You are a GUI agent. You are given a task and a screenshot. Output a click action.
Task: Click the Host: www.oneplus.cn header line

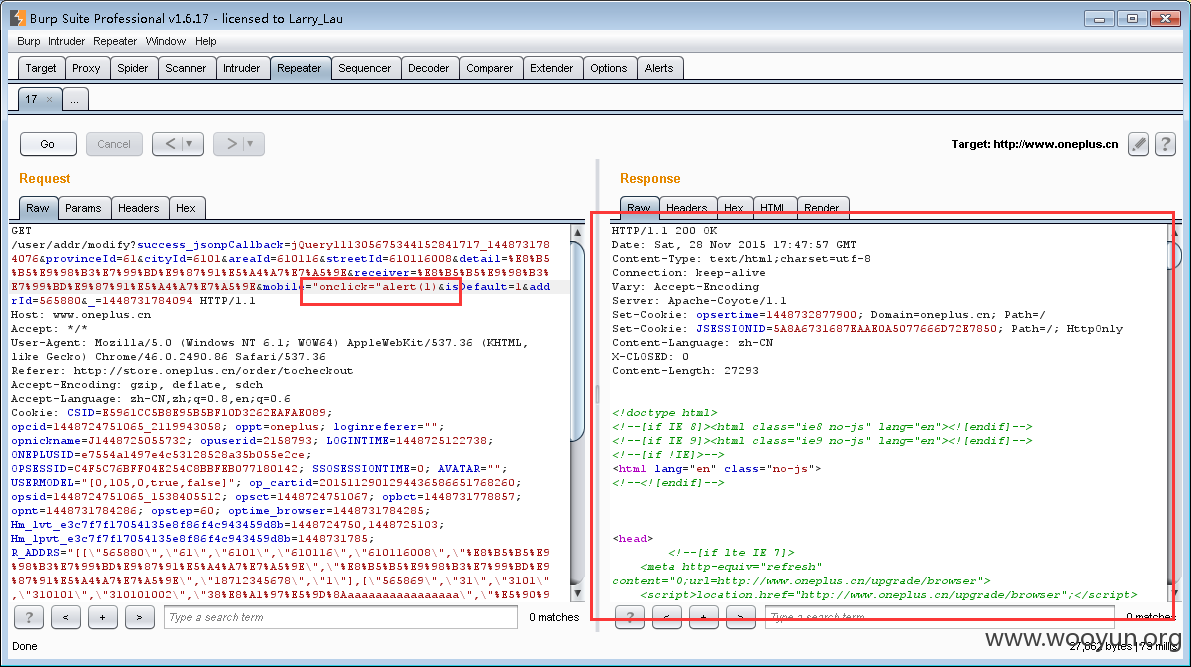[x=81, y=315]
